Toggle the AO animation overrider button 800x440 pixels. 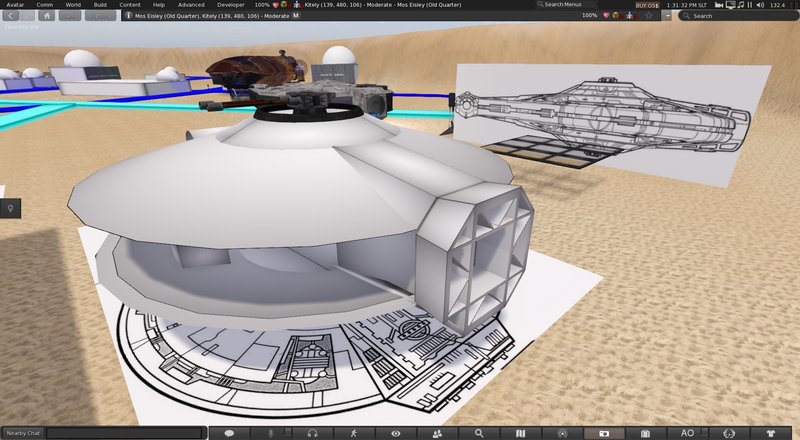click(687, 433)
